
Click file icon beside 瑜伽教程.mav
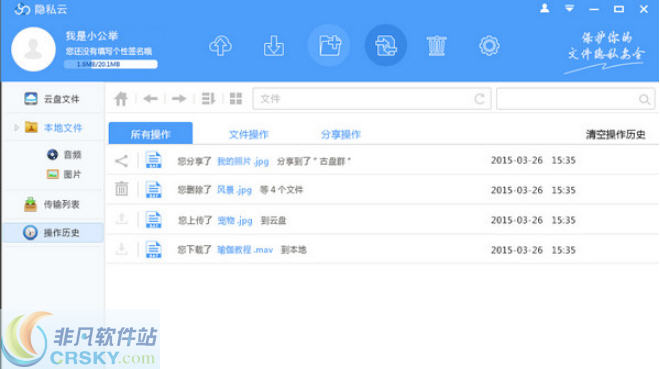tap(153, 250)
